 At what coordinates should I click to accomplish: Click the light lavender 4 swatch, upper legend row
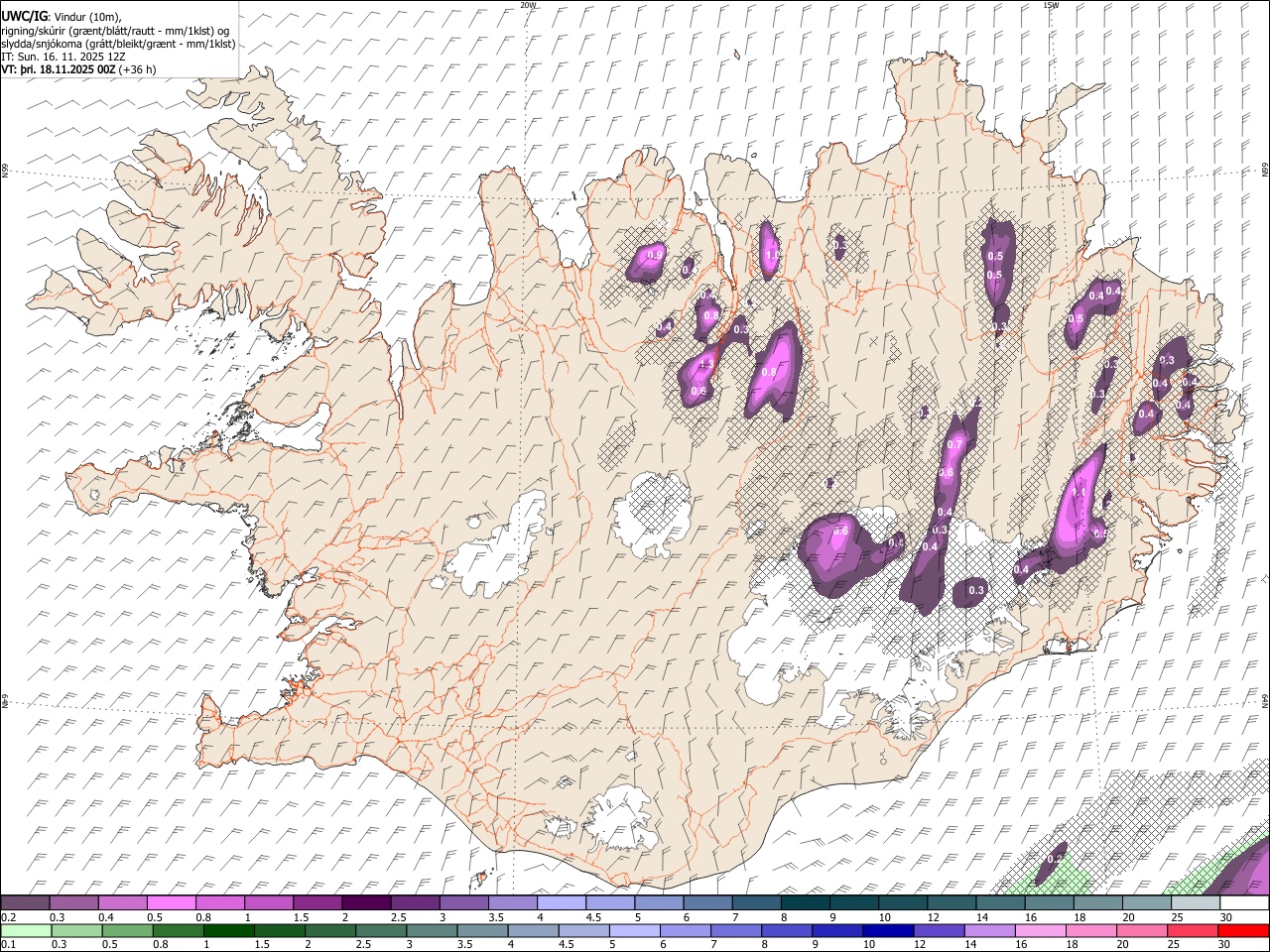coord(561,903)
